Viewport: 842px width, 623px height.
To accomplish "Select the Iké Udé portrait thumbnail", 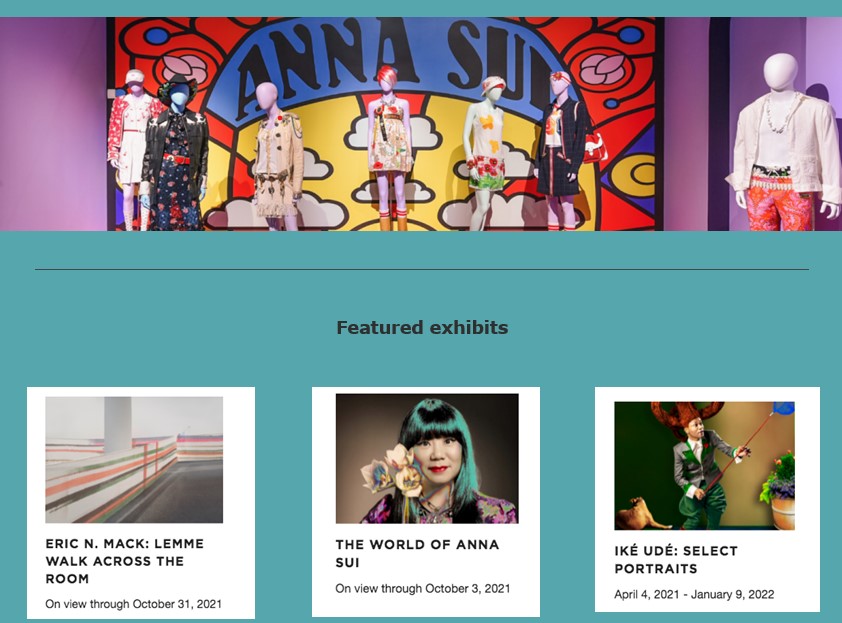I will coord(705,466).
